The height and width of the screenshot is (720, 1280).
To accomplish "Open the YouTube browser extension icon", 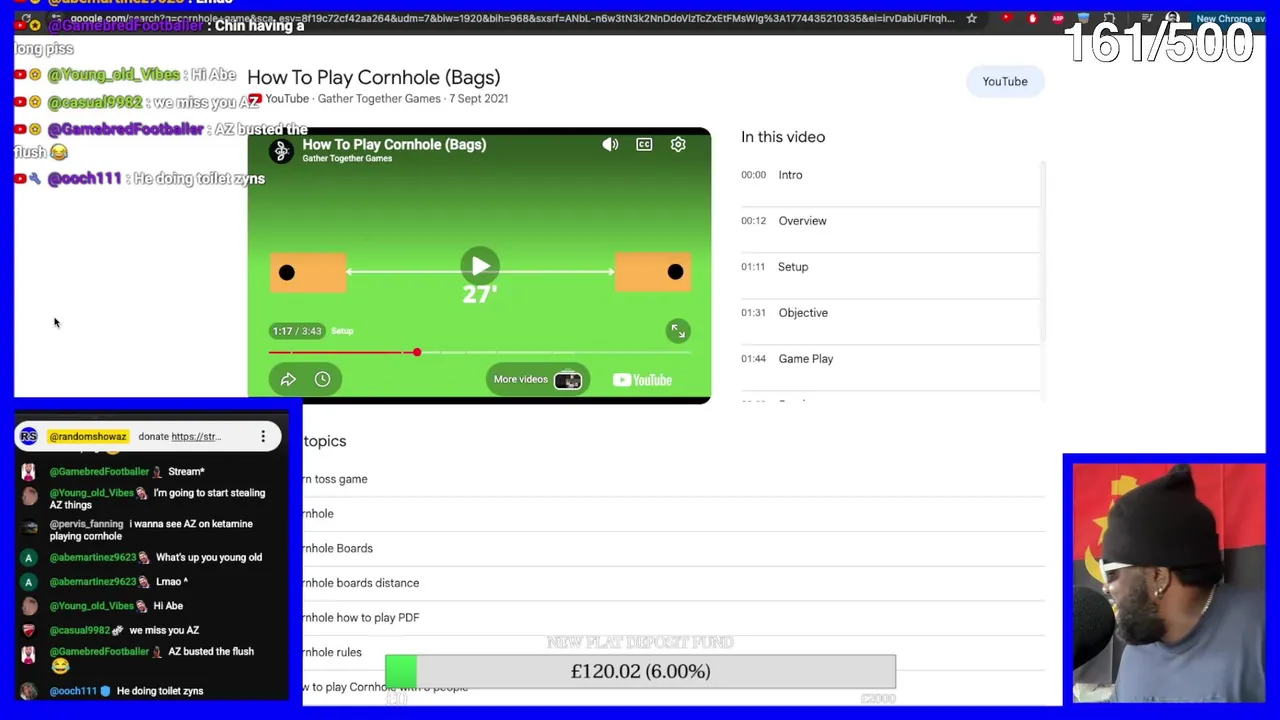I will [1008, 18].
